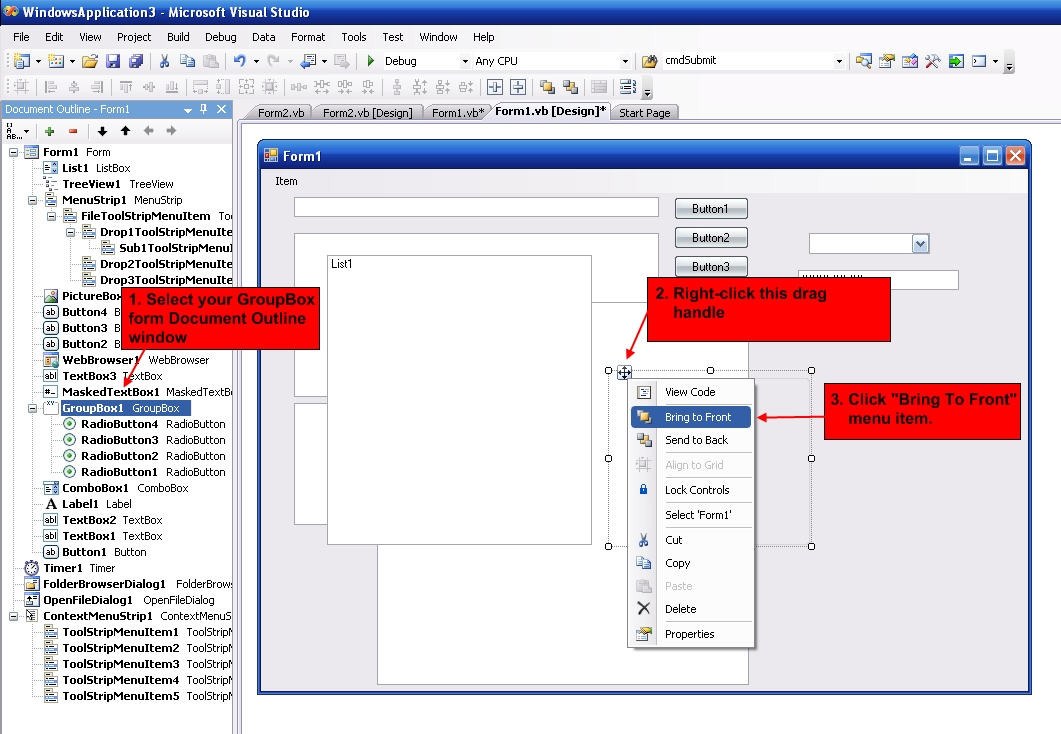This screenshot has height=734, width=1061.
Task: Collapse the Form1 root node
Action: click(x=13, y=152)
